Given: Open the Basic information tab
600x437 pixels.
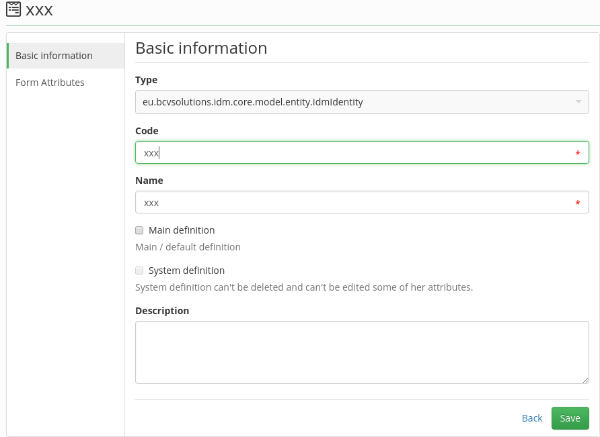Looking at the screenshot, I should click(66, 56).
